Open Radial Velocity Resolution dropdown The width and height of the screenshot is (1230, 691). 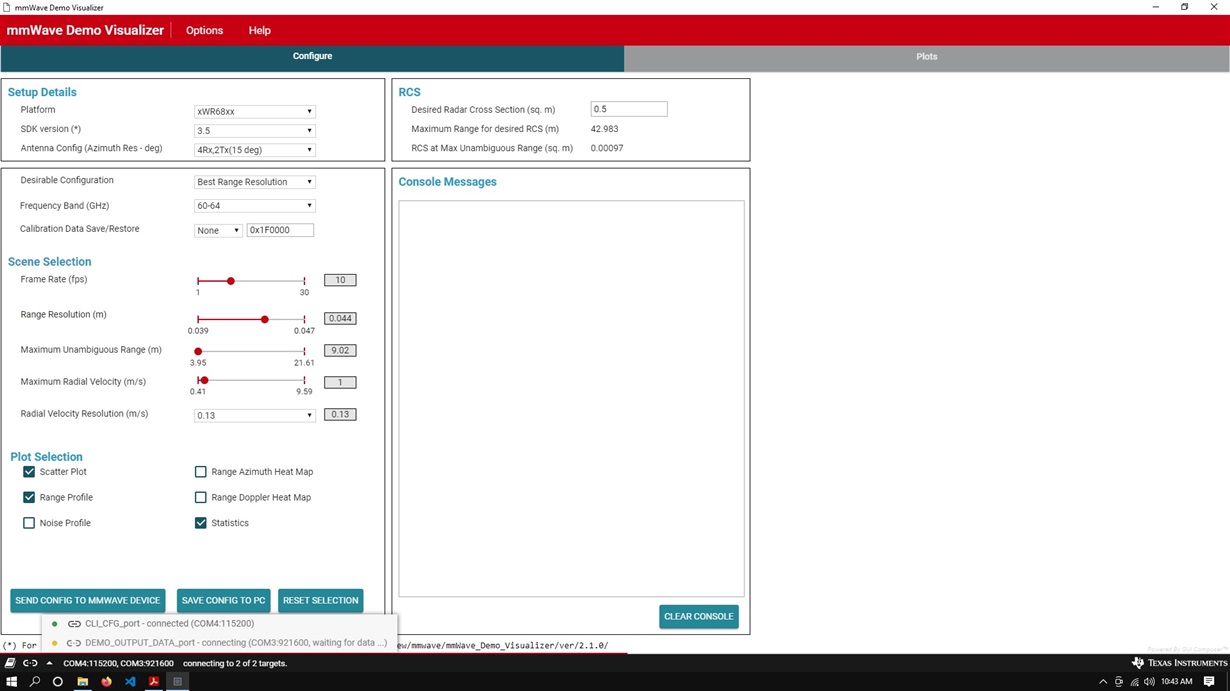[255, 415]
